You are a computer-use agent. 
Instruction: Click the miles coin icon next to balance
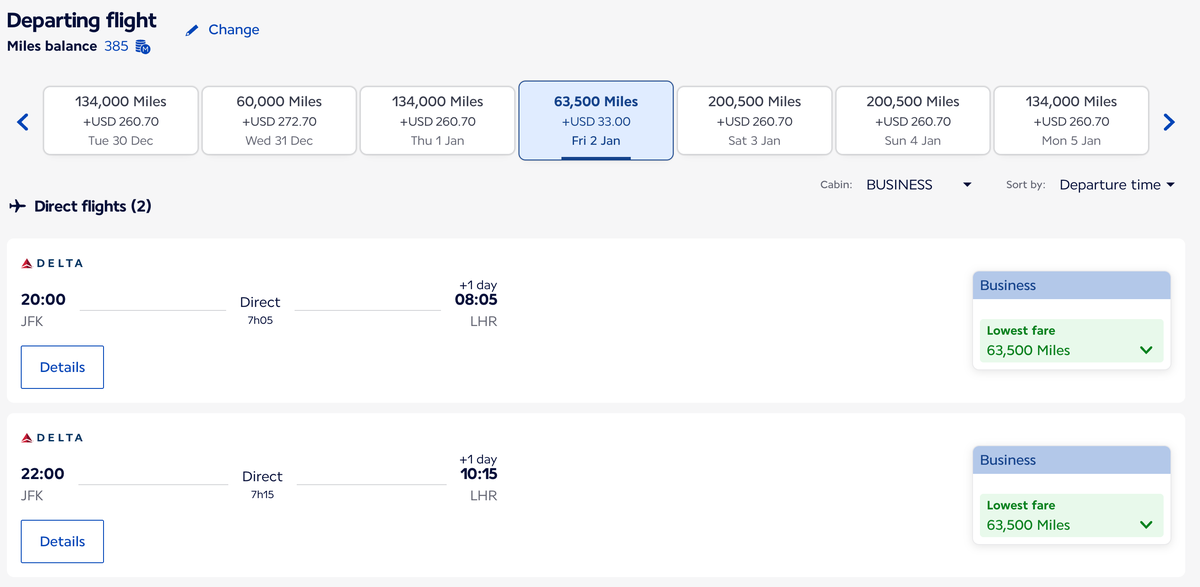click(x=143, y=47)
